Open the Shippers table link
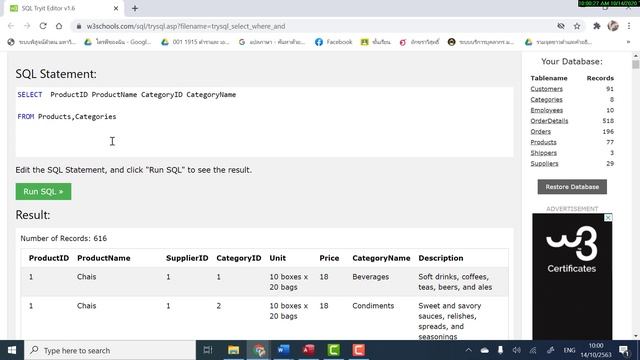 click(x=543, y=153)
